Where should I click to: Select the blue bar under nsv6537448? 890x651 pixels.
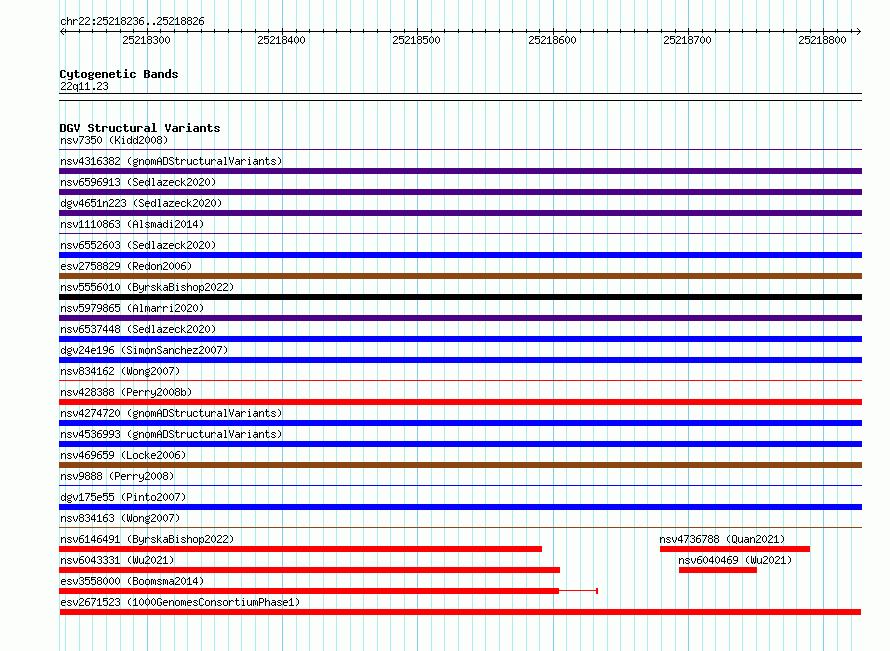click(x=460, y=339)
